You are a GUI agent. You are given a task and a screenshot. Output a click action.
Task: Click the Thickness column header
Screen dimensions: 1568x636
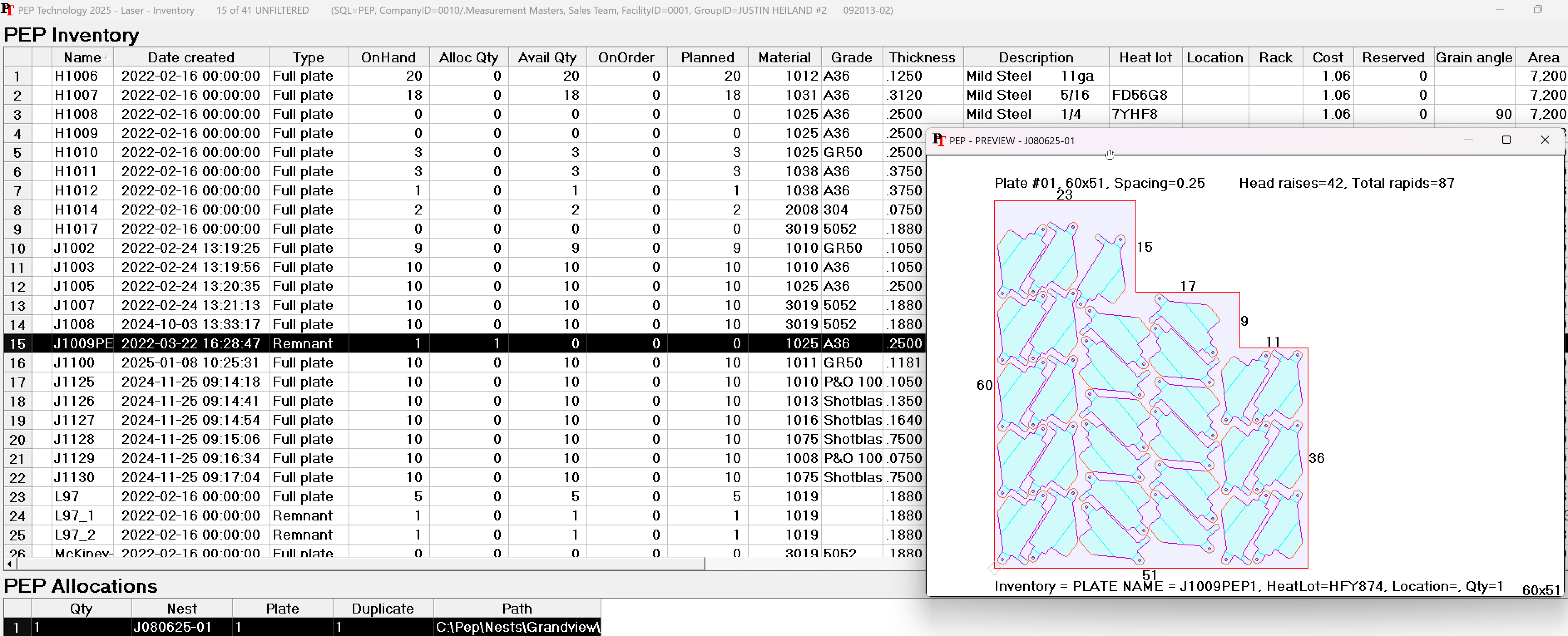click(x=922, y=57)
